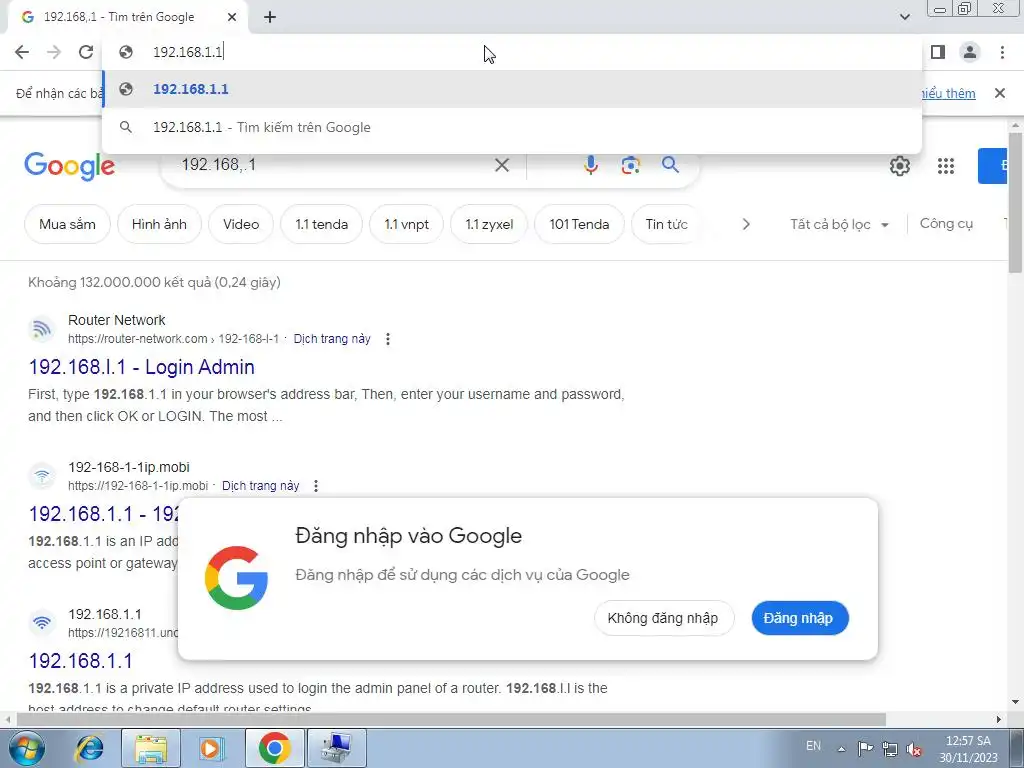Open Windows Explorer folder on the taskbar

(x=152, y=748)
